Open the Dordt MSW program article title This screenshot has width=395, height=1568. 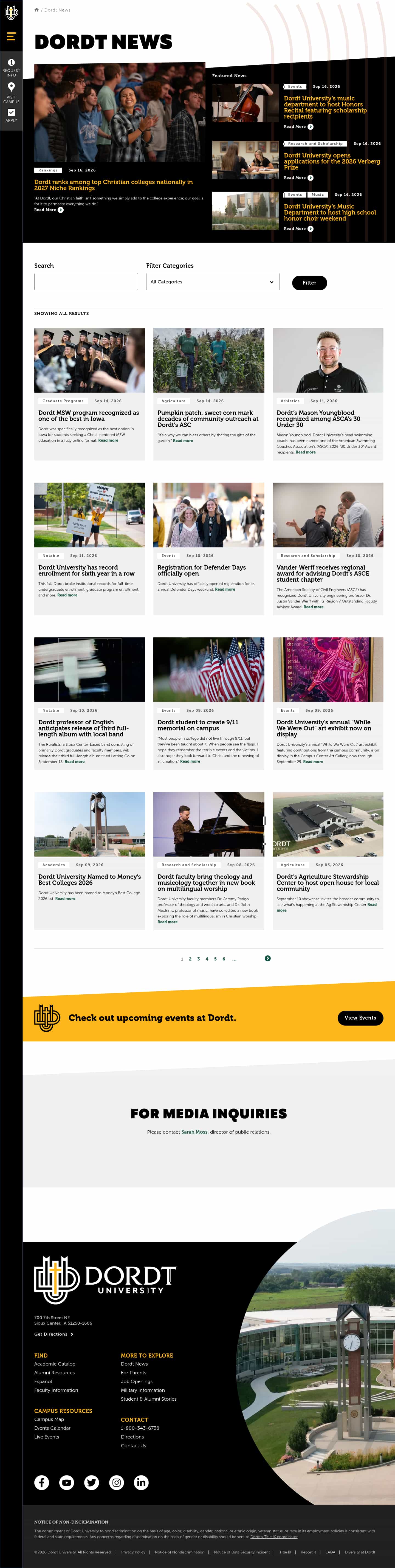[x=88, y=416]
